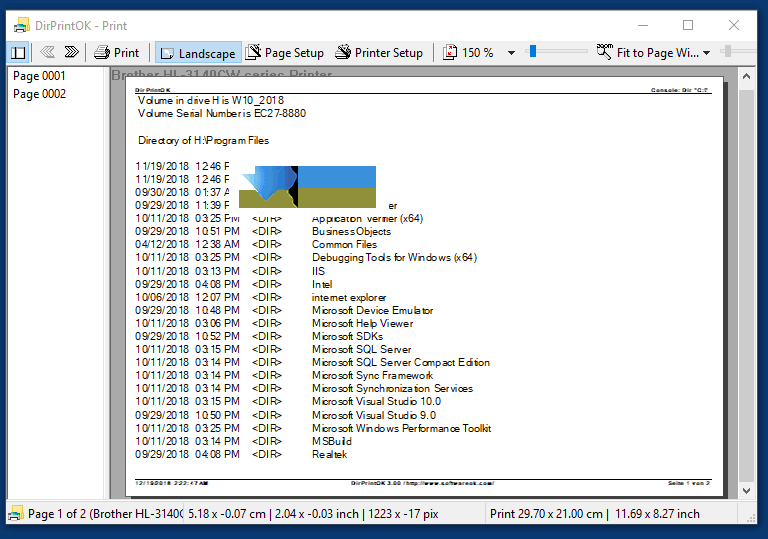Click 'Microsoft SDKs' entry
Viewport: 768px width, 539px height.
point(347,337)
